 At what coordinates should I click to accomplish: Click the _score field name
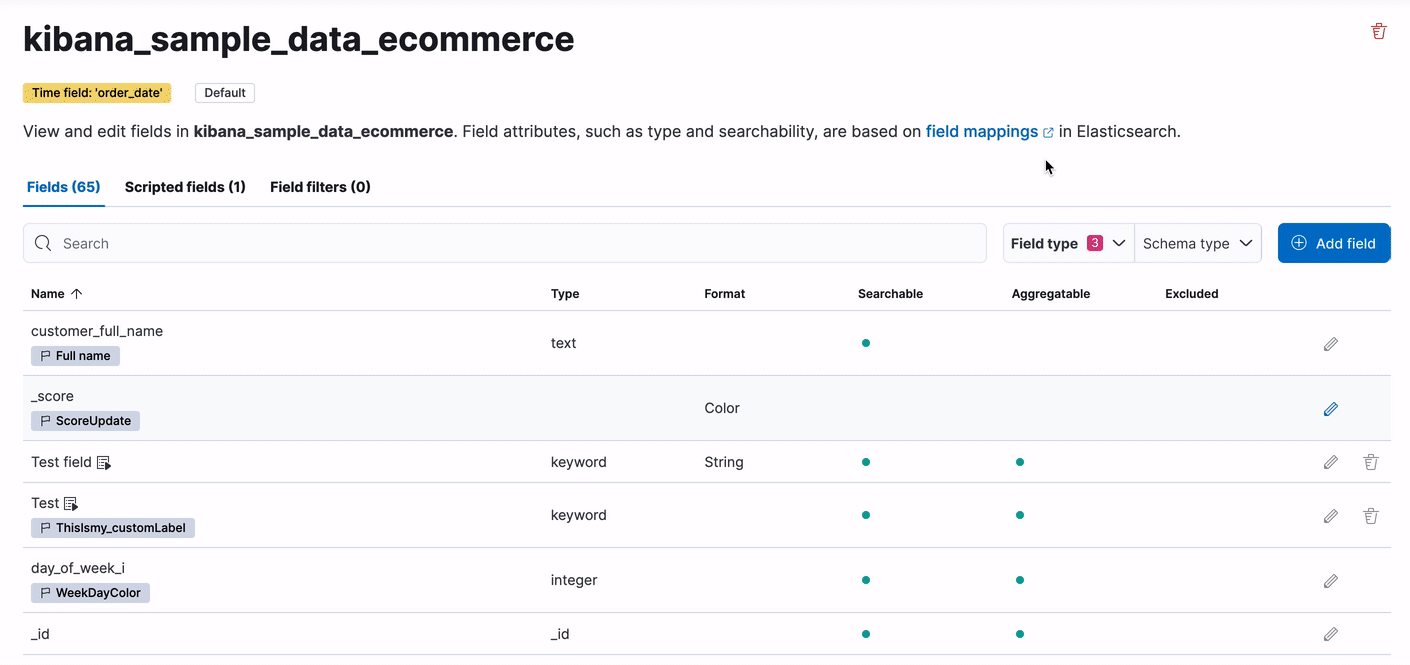pos(52,396)
